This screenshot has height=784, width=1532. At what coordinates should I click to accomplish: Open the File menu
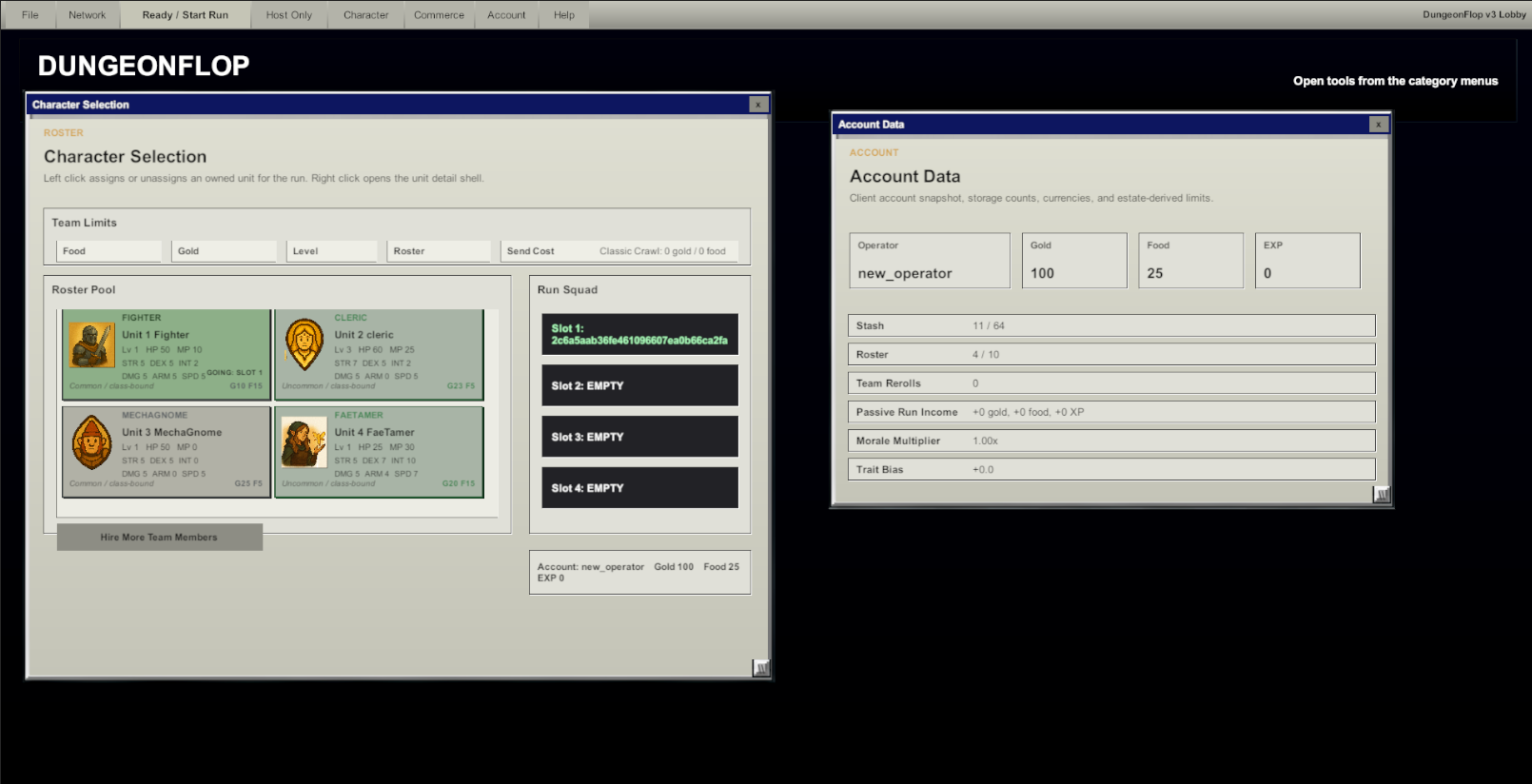pos(30,15)
